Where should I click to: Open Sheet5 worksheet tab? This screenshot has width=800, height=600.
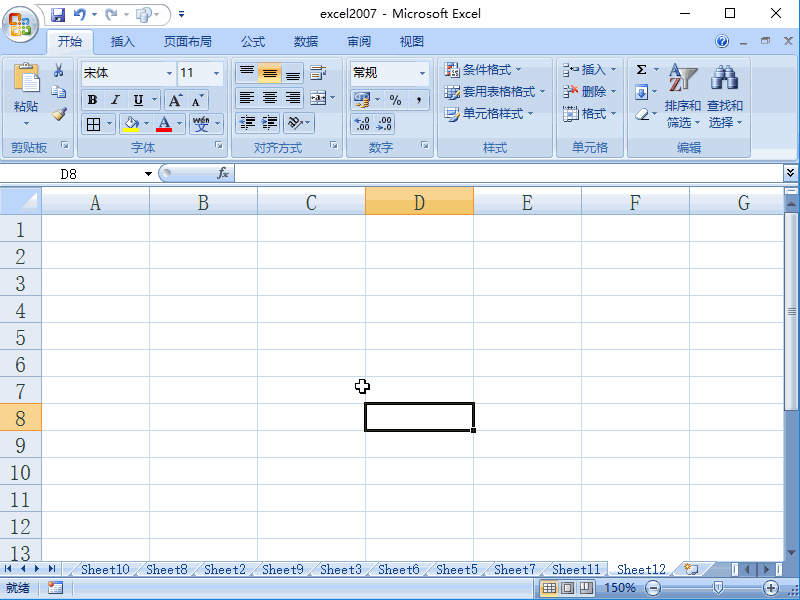click(457, 569)
